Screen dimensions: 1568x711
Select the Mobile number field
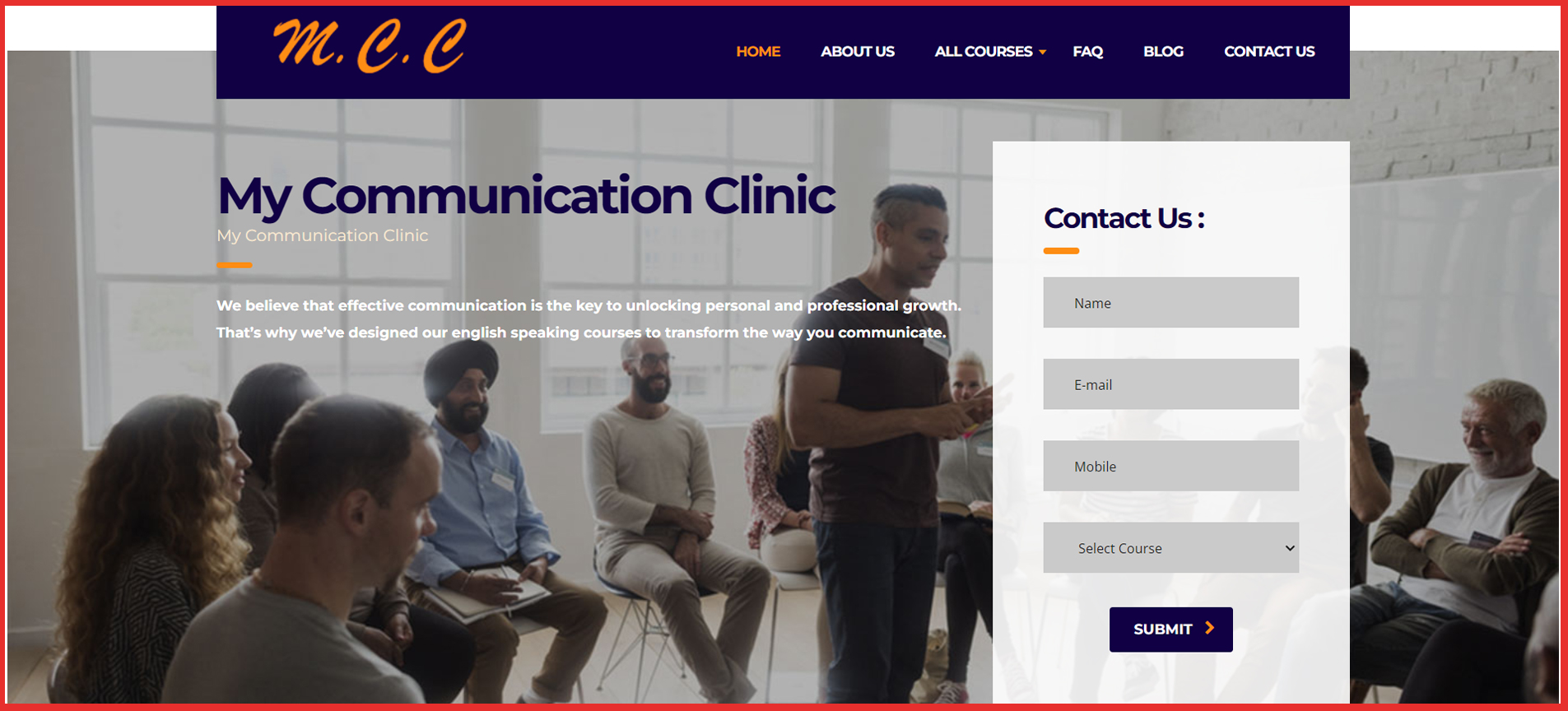[1171, 466]
